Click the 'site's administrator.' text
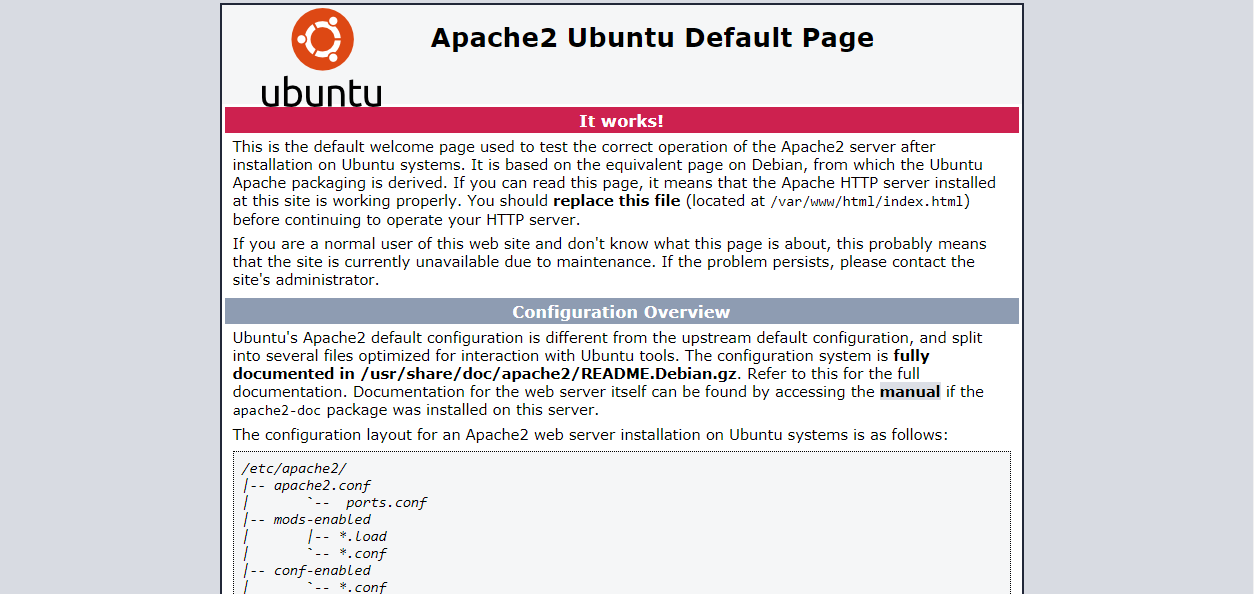The width and height of the screenshot is (1254, 594). pyautogui.click(x=306, y=280)
